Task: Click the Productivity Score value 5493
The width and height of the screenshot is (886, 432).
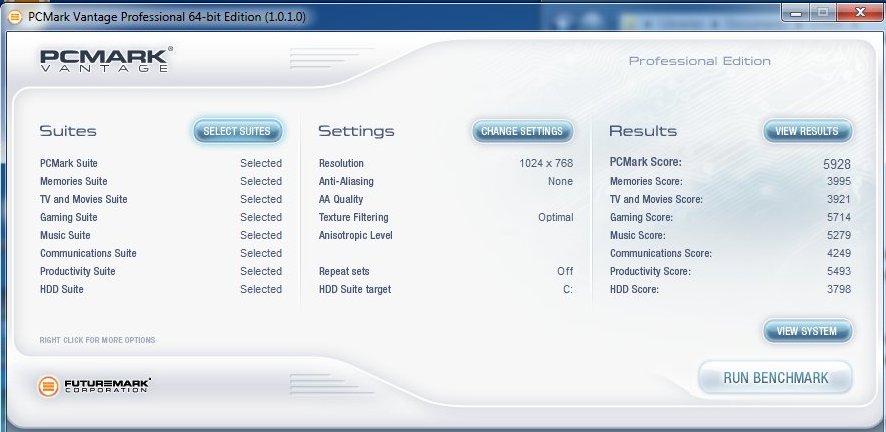Action: (839, 272)
